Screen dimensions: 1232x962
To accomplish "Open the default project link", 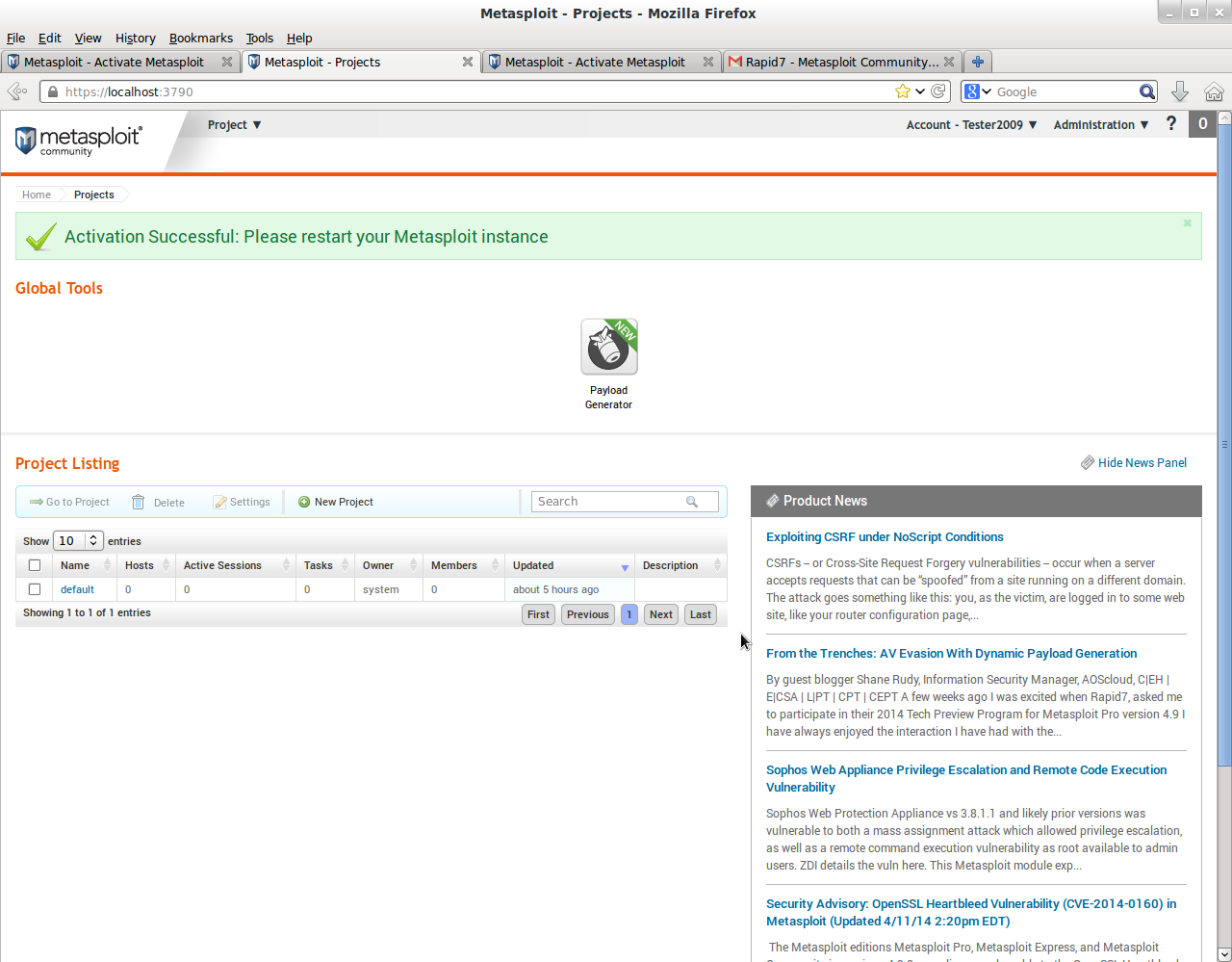I will coord(77,589).
